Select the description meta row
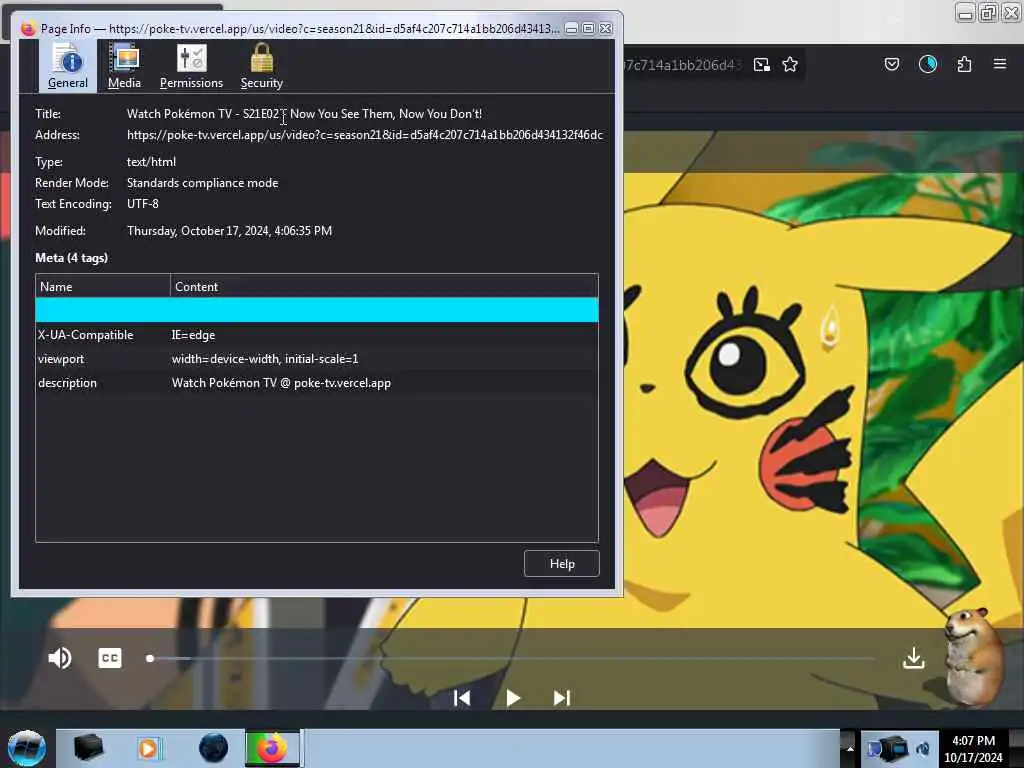The width and height of the screenshot is (1024, 768). 317,383
